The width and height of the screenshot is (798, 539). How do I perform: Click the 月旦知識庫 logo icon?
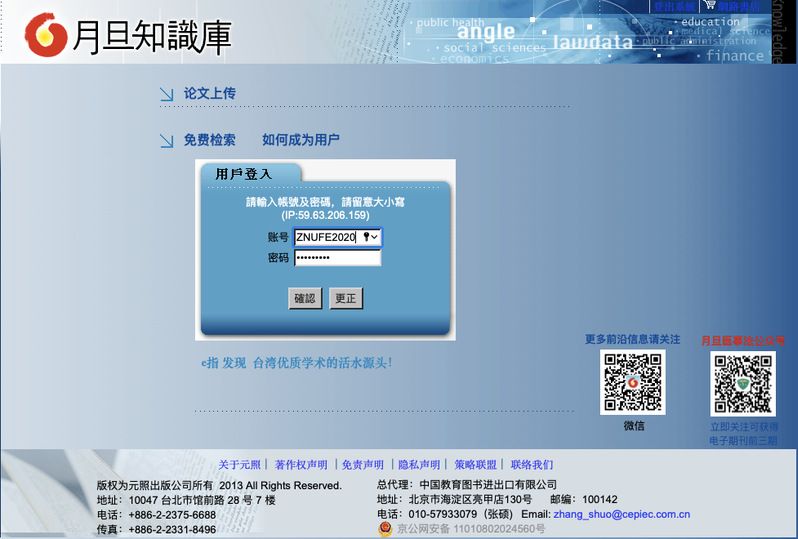46,35
